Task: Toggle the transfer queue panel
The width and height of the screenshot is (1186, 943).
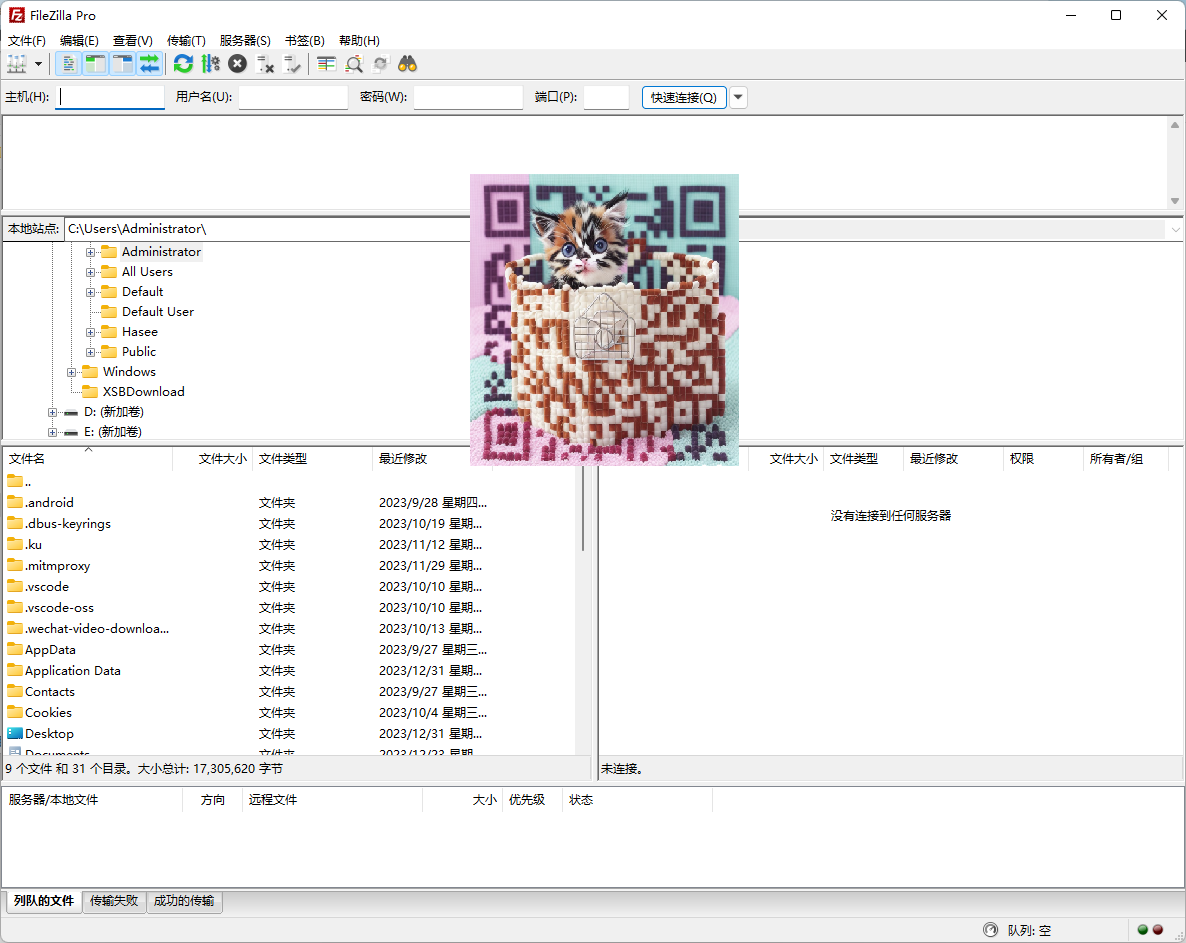Action: [x=148, y=63]
